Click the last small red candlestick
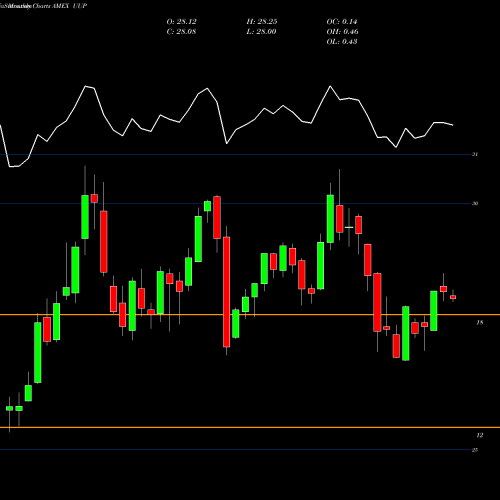This screenshot has width=500, height=500. coord(453,297)
